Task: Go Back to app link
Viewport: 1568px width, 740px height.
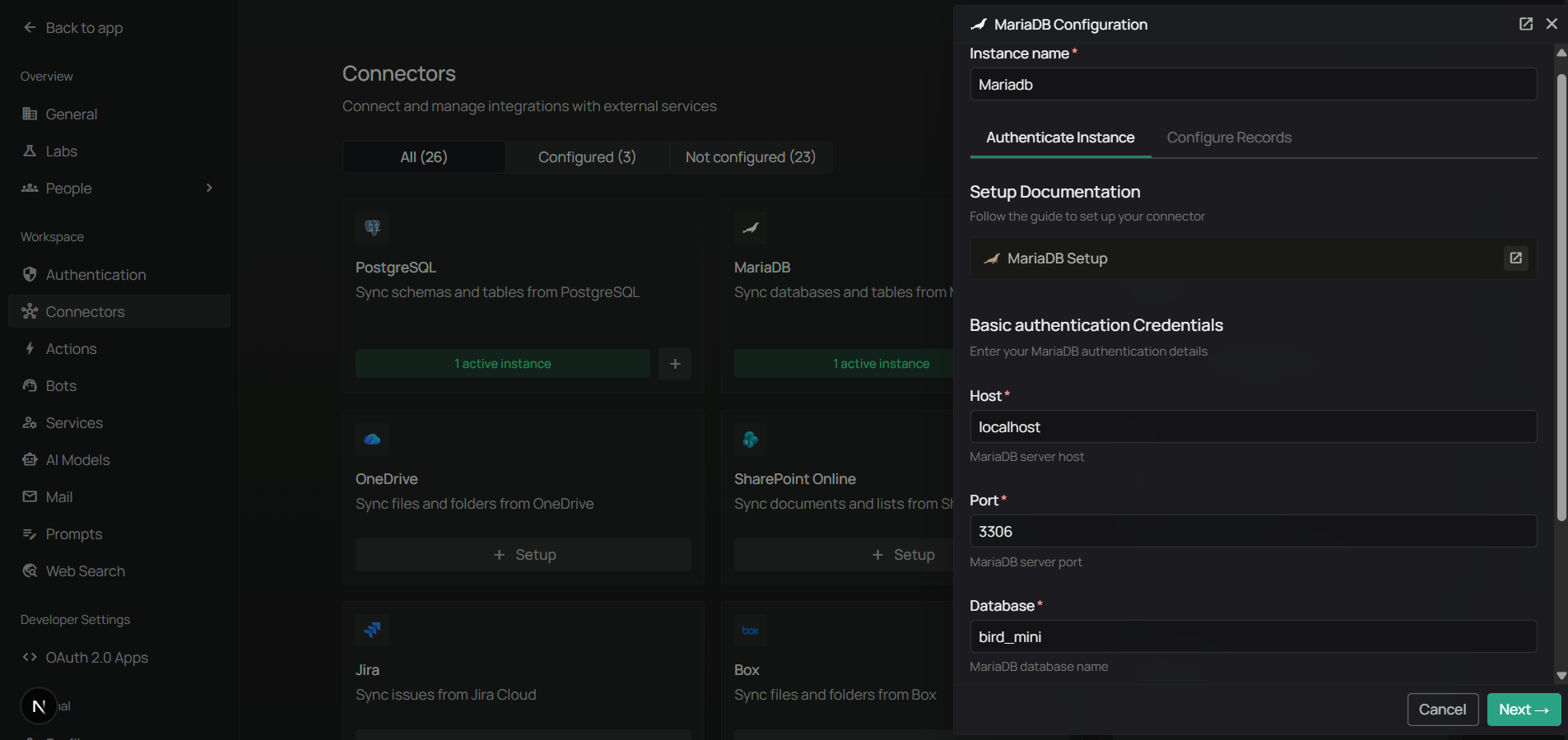Action: click(73, 27)
